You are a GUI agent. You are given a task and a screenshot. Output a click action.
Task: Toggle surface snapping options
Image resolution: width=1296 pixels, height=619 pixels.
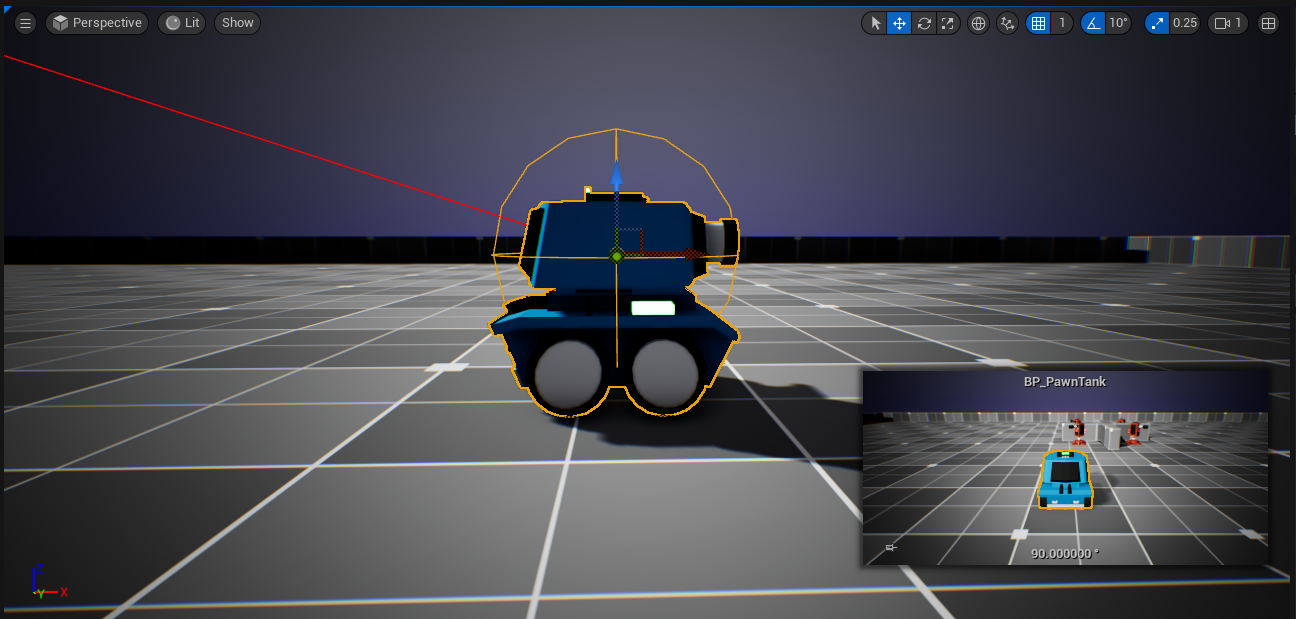1008,23
